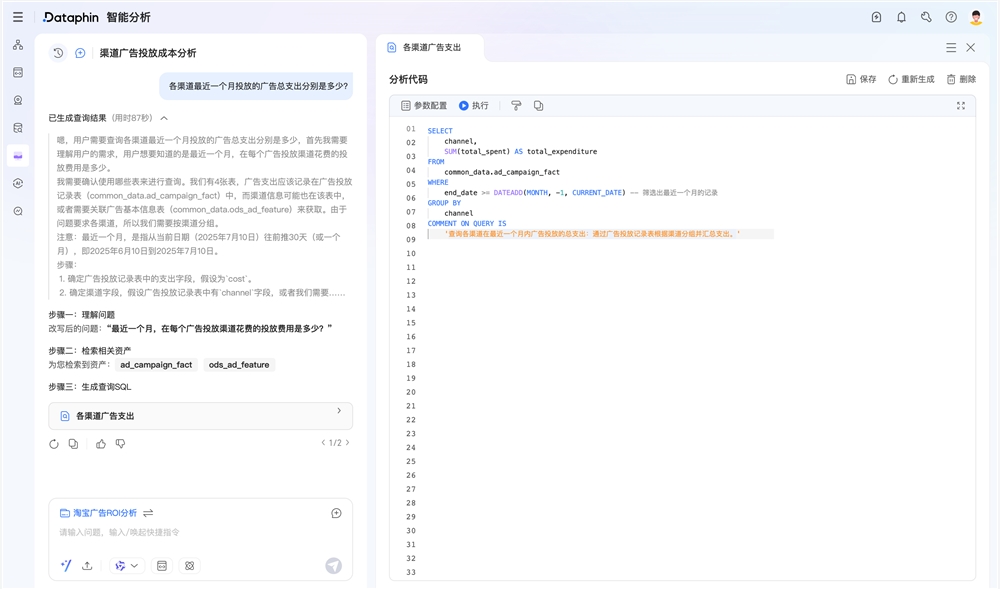Viewport: 1000px width, 589px height.
Task: Give thumbs up to the answer
Action: 101,444
